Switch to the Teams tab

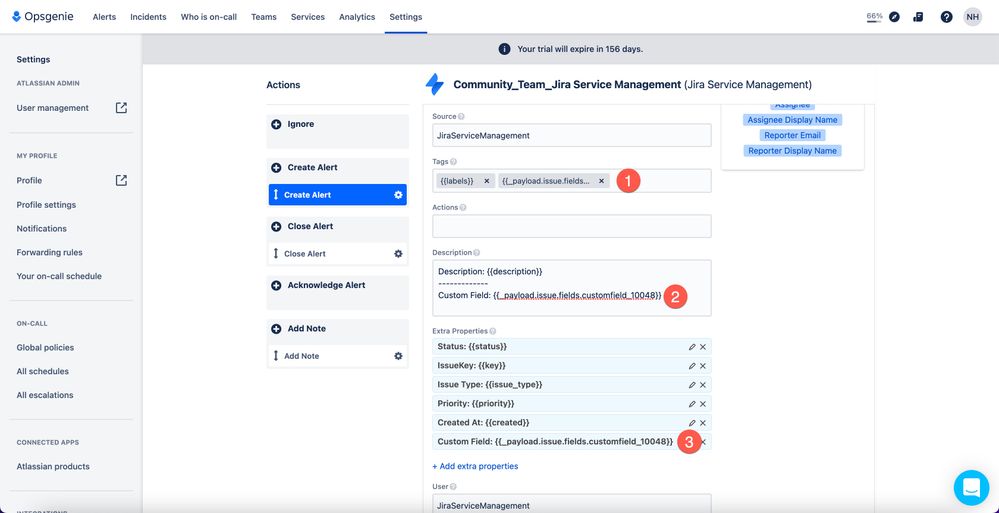coord(264,17)
